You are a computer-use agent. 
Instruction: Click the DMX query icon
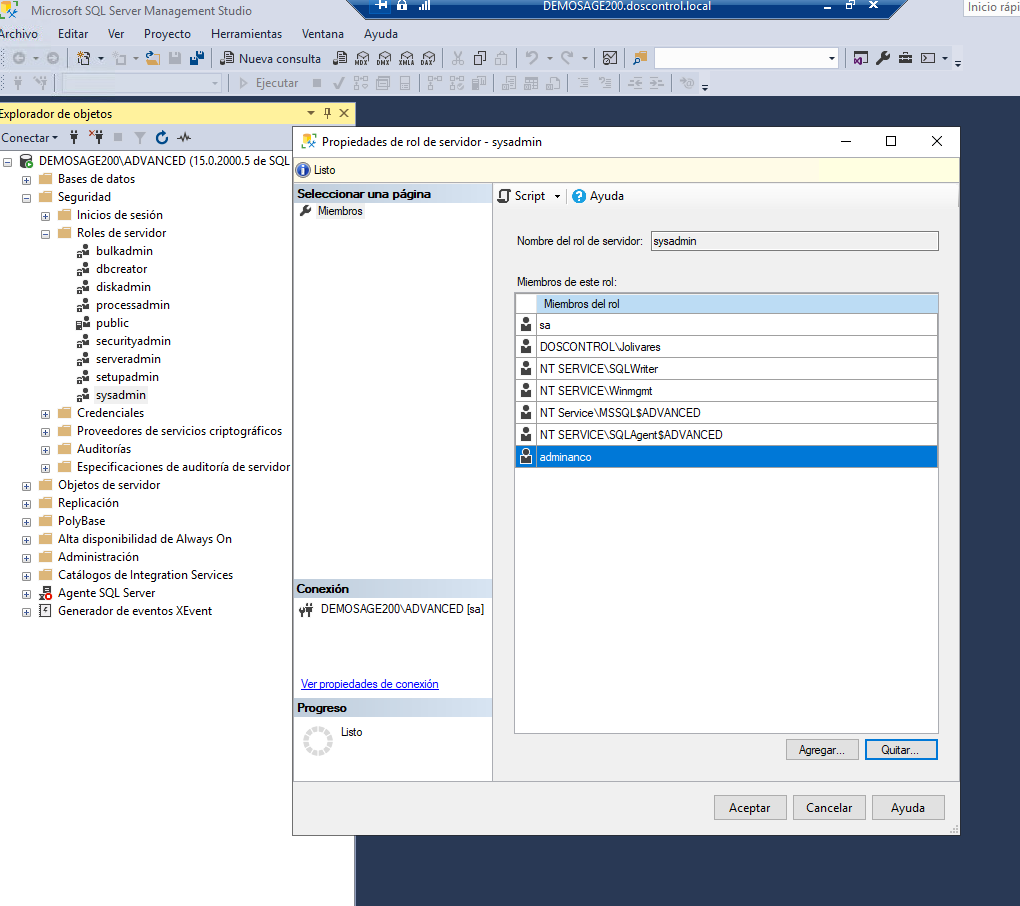(384, 59)
